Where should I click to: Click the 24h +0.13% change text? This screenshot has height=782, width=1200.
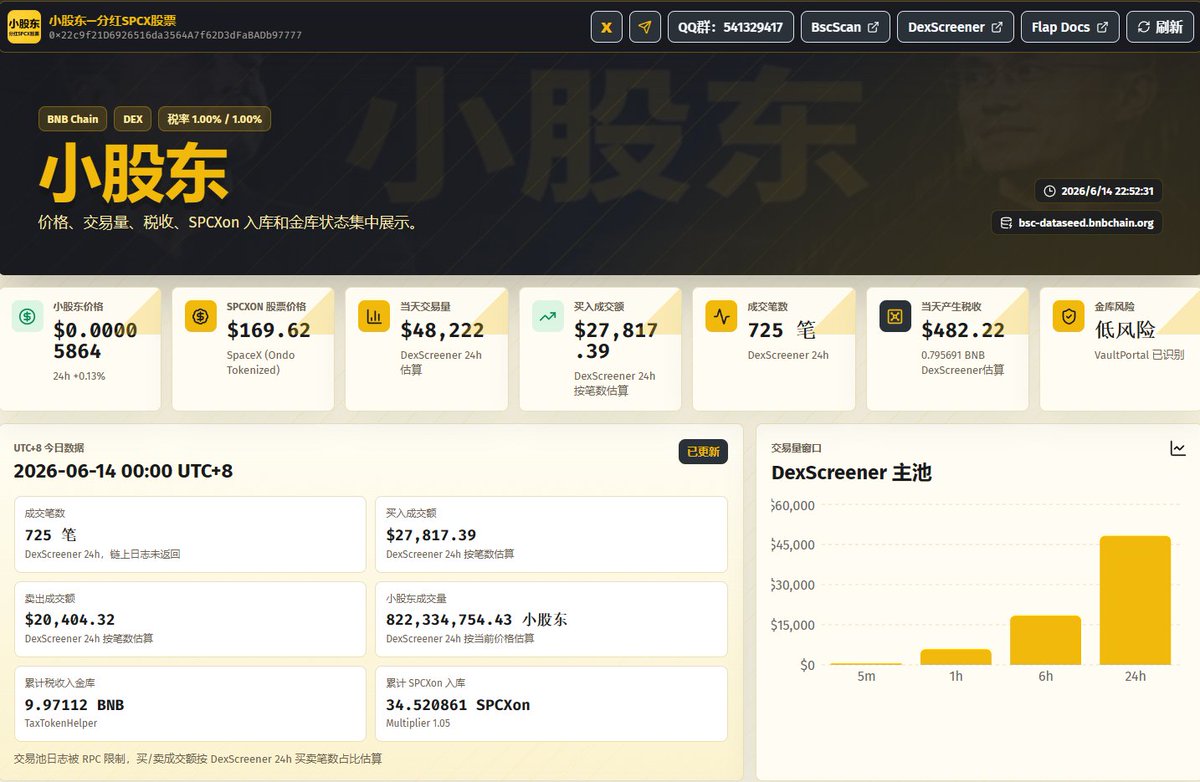tap(79, 376)
